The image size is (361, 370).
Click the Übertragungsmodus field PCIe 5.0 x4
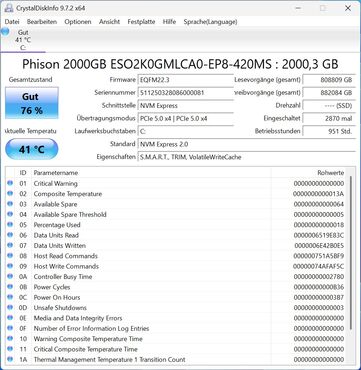click(185, 118)
